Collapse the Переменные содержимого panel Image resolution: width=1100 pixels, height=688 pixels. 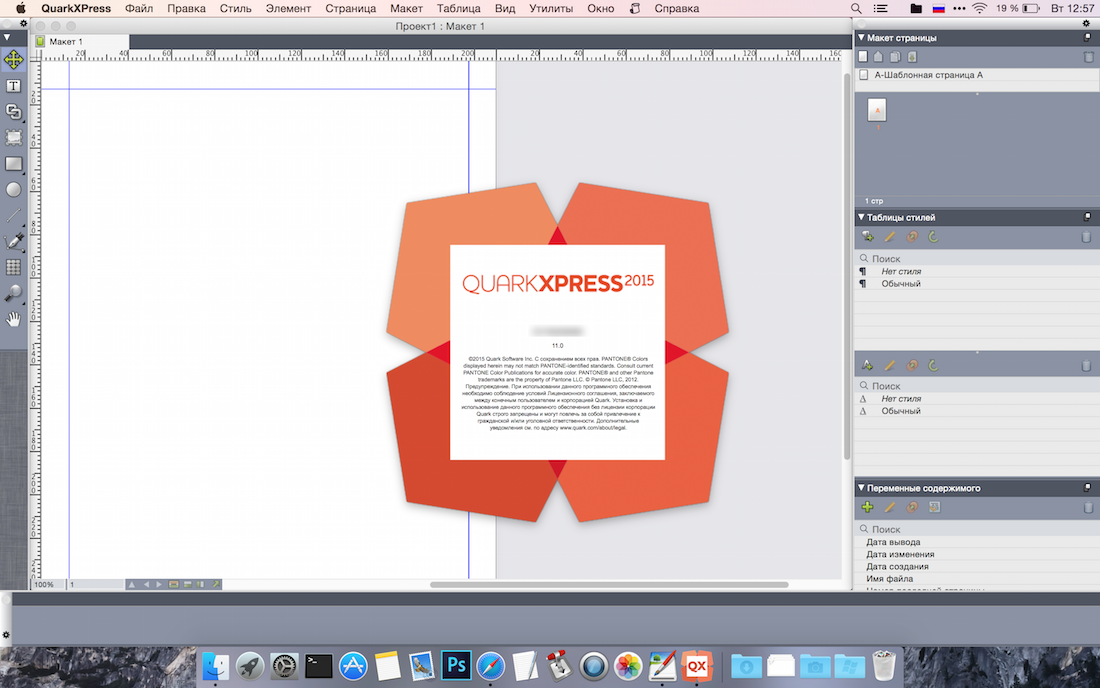[861, 487]
